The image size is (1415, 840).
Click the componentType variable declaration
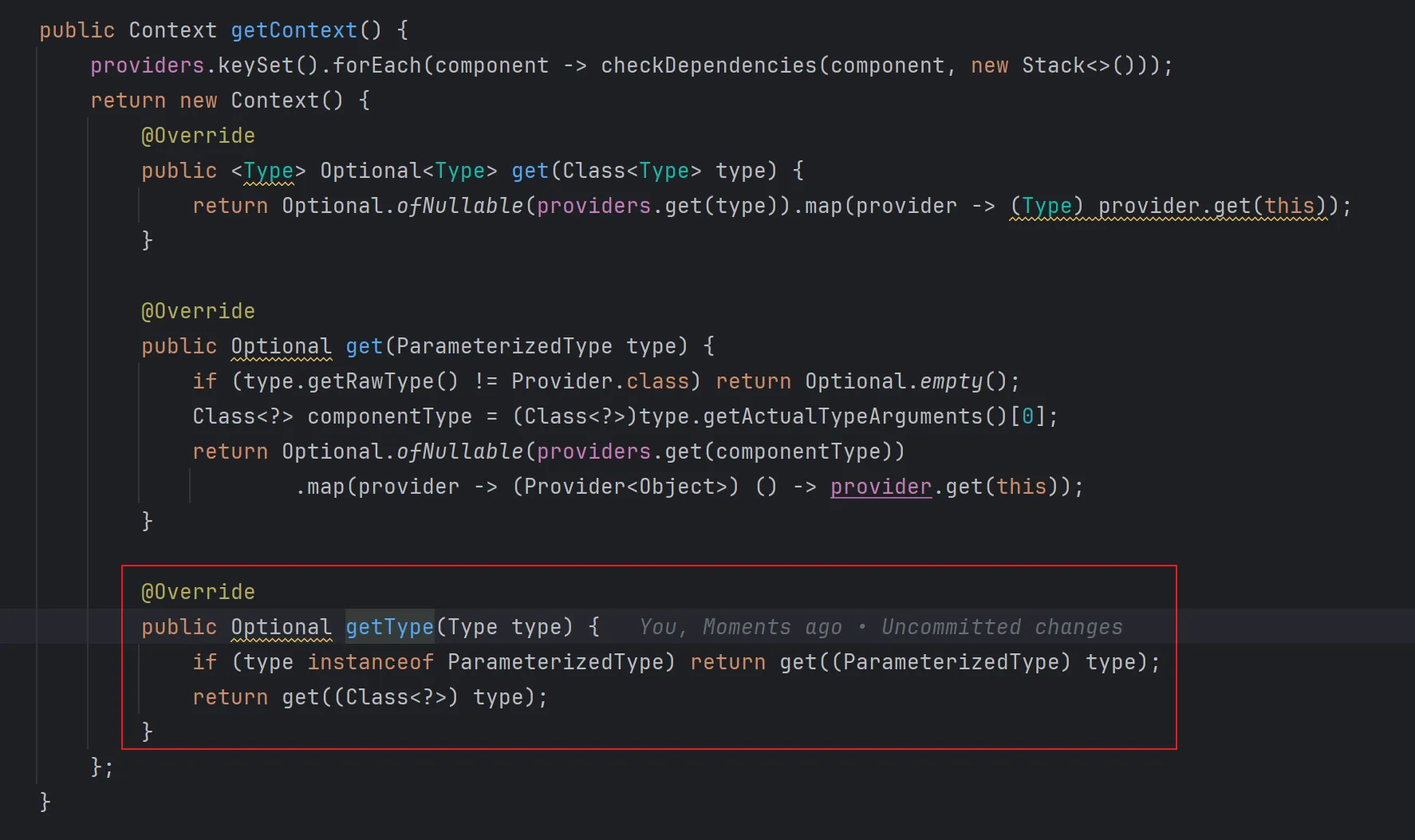pyautogui.click(x=389, y=416)
